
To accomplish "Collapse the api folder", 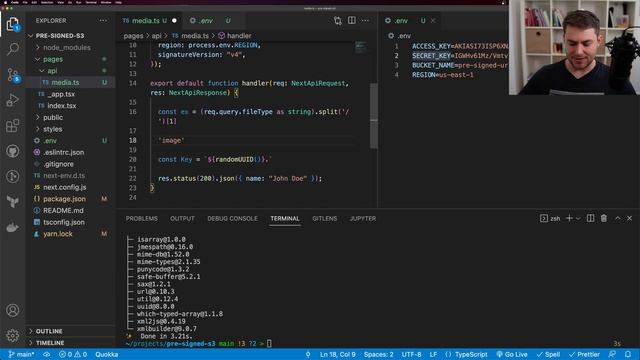I will (52, 71).
